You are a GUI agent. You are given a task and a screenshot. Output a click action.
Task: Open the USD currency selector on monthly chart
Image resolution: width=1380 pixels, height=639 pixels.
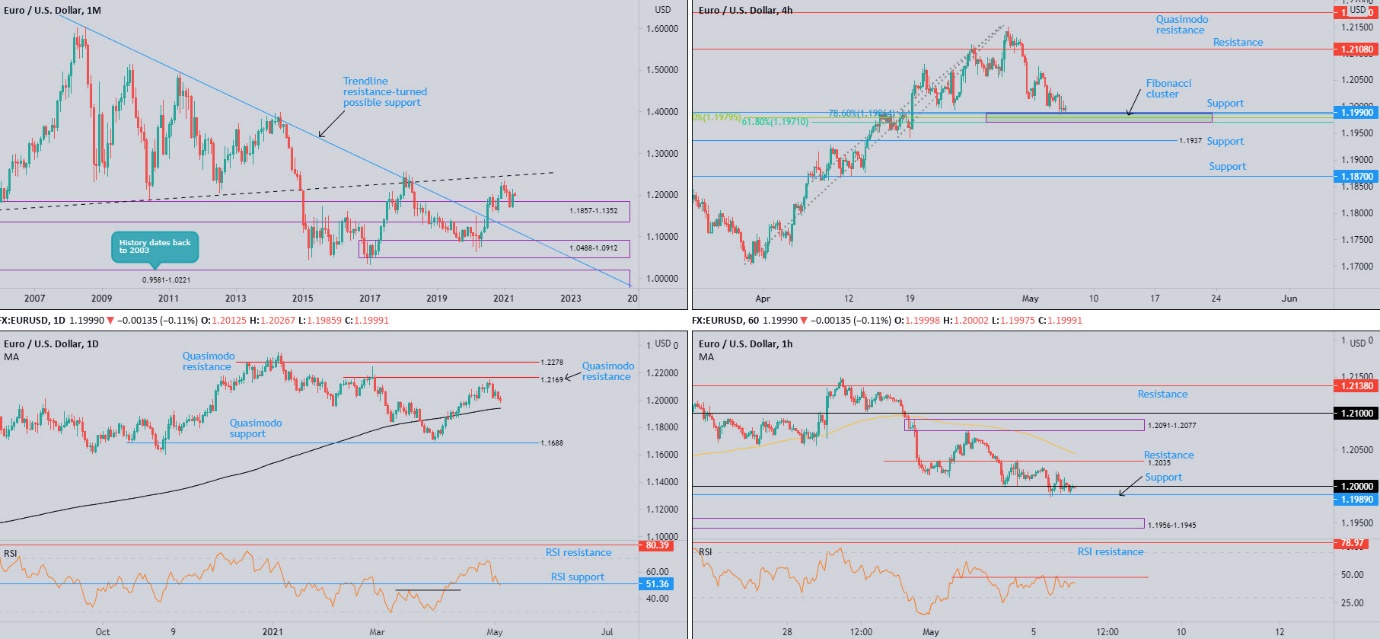tap(662, 9)
